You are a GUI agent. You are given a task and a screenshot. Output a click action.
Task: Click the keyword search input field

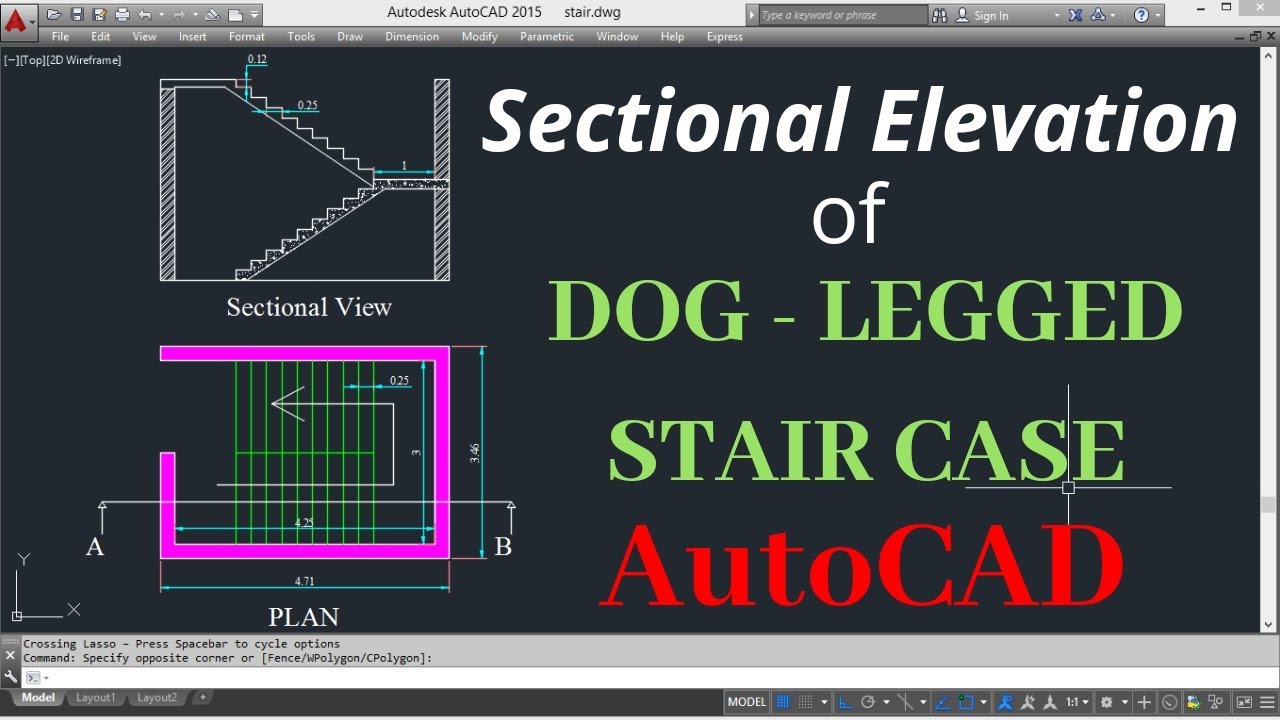pos(842,15)
